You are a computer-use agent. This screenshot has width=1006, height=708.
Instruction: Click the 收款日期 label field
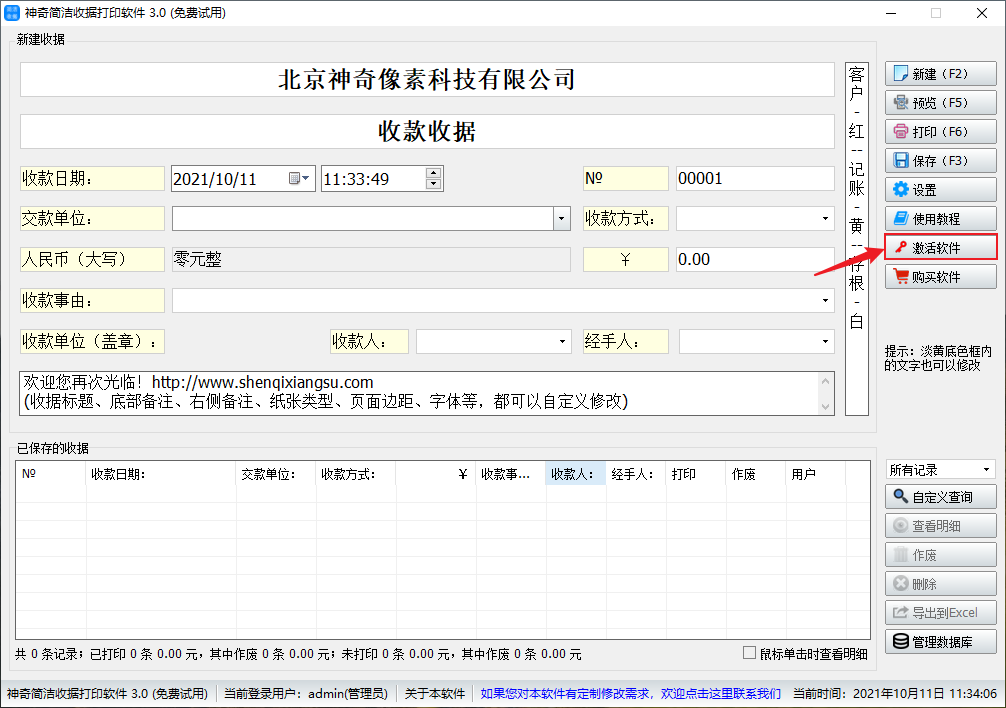tap(92, 178)
